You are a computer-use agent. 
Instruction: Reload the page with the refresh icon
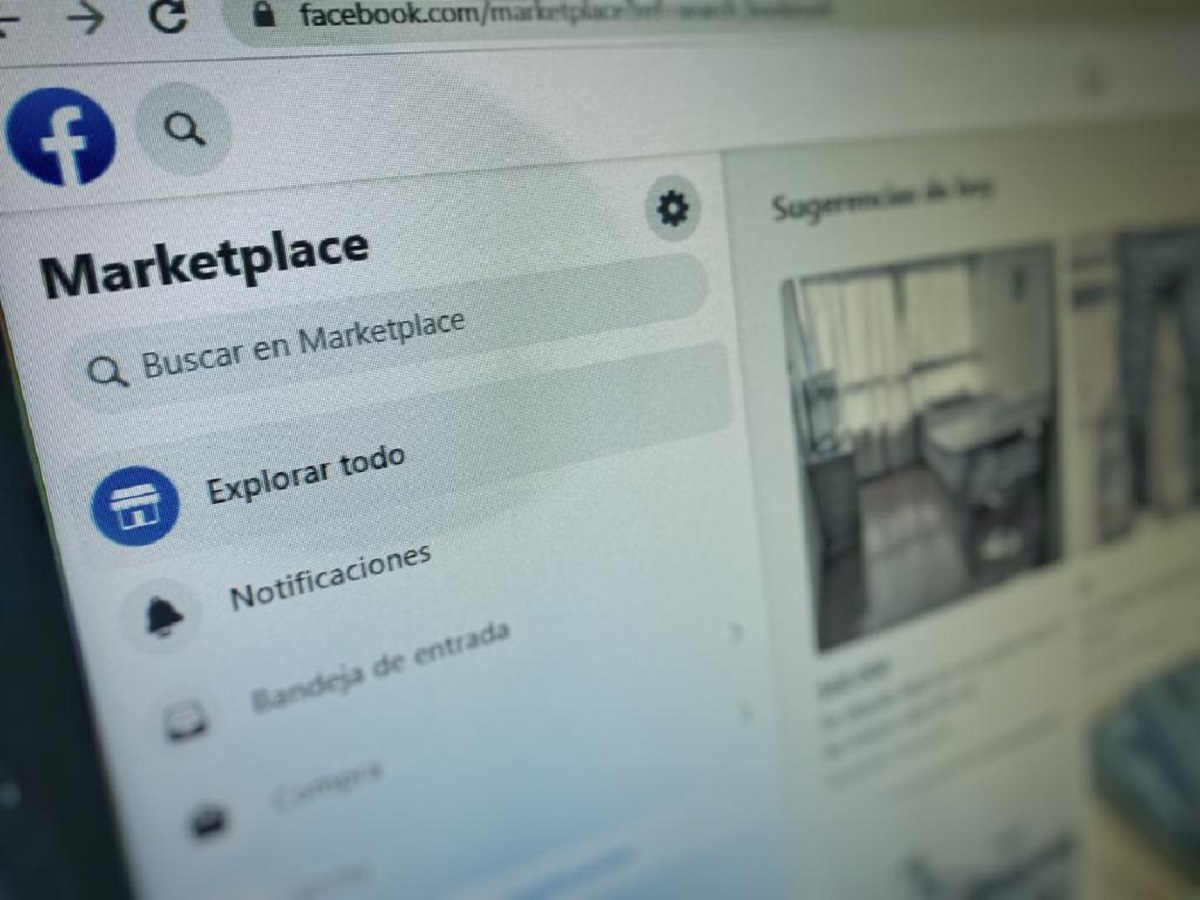[x=167, y=14]
